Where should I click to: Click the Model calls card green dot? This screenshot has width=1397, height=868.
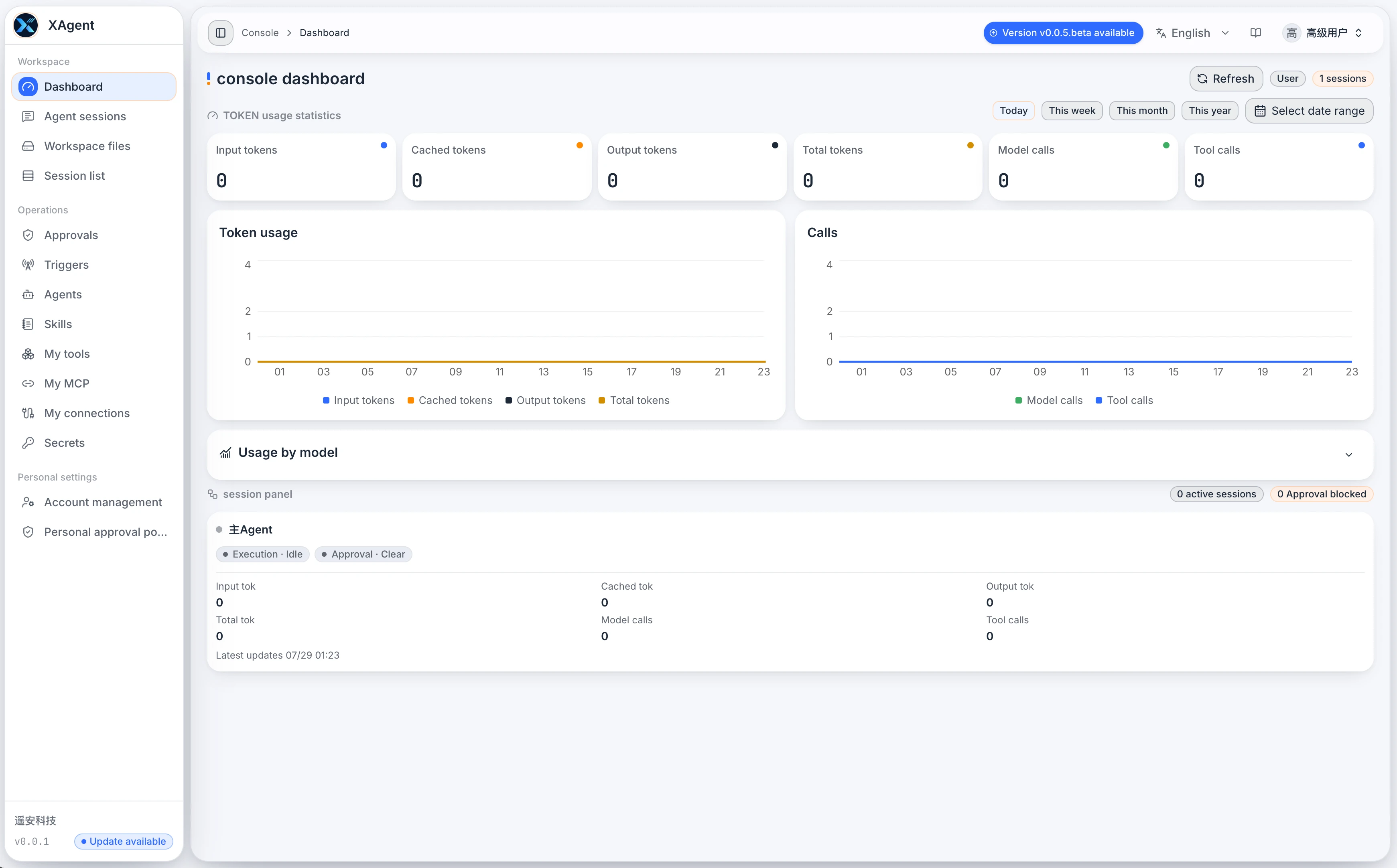click(1166, 146)
